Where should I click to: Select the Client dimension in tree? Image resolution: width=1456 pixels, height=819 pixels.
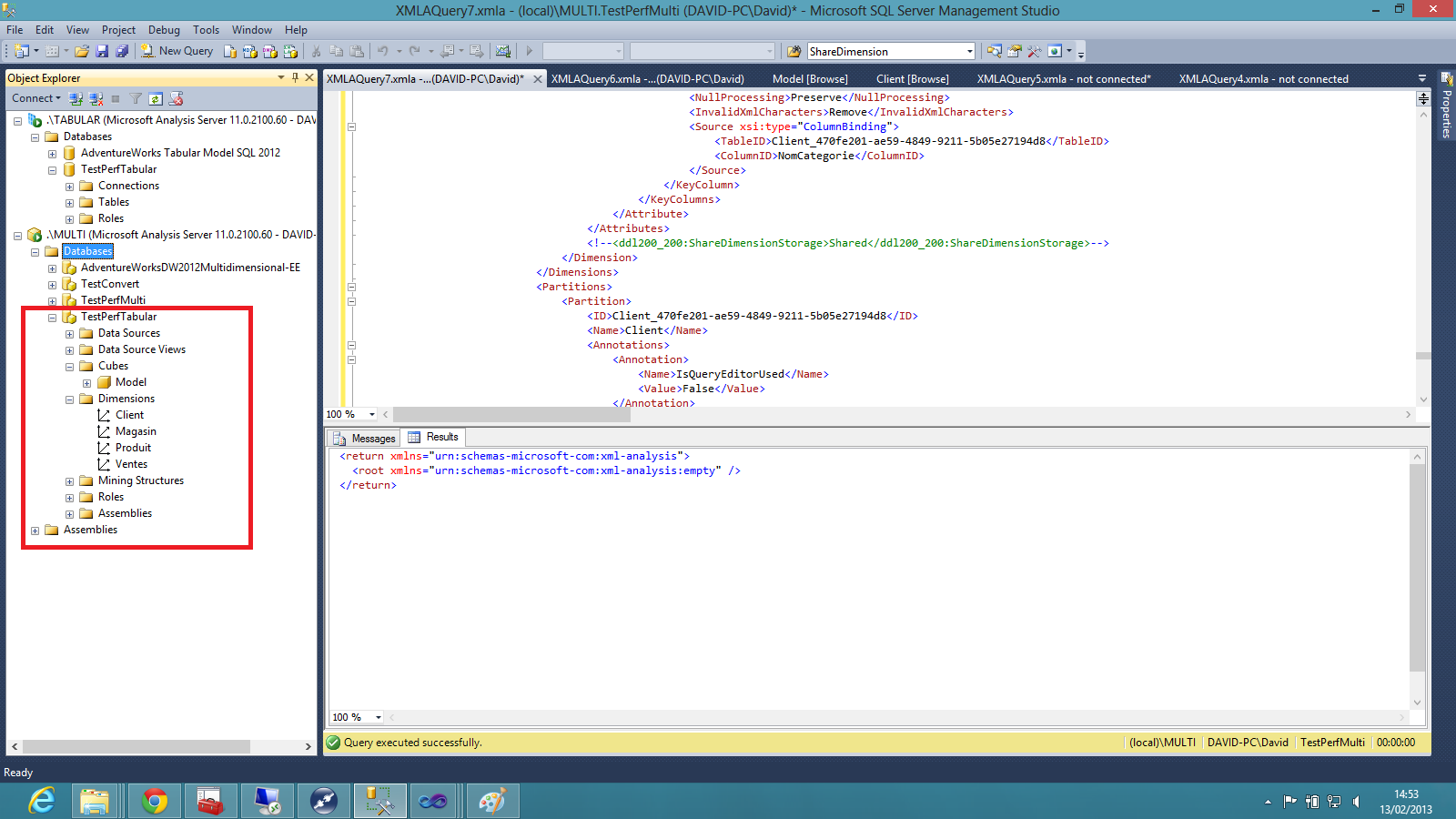click(129, 415)
